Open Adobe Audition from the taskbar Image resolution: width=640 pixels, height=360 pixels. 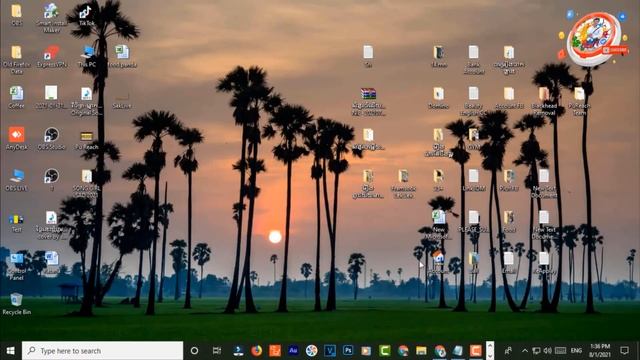293,351
